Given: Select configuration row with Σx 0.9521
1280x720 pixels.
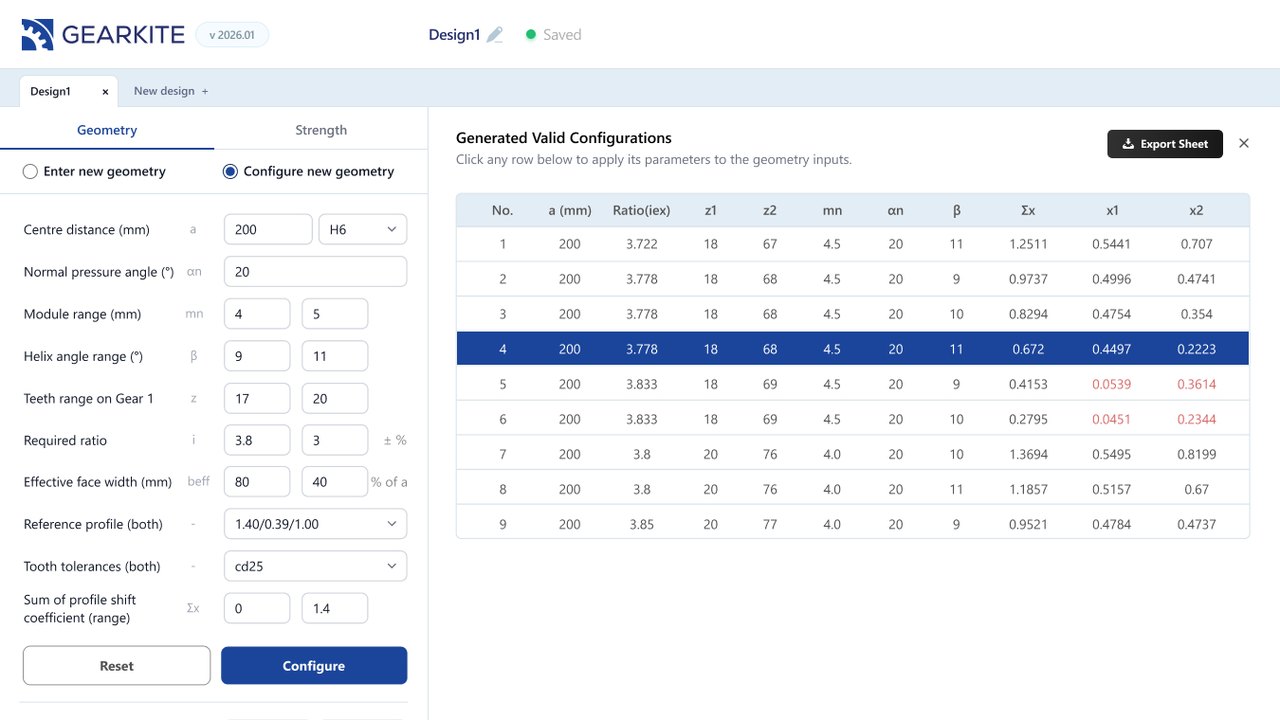Looking at the screenshot, I should pos(853,524).
